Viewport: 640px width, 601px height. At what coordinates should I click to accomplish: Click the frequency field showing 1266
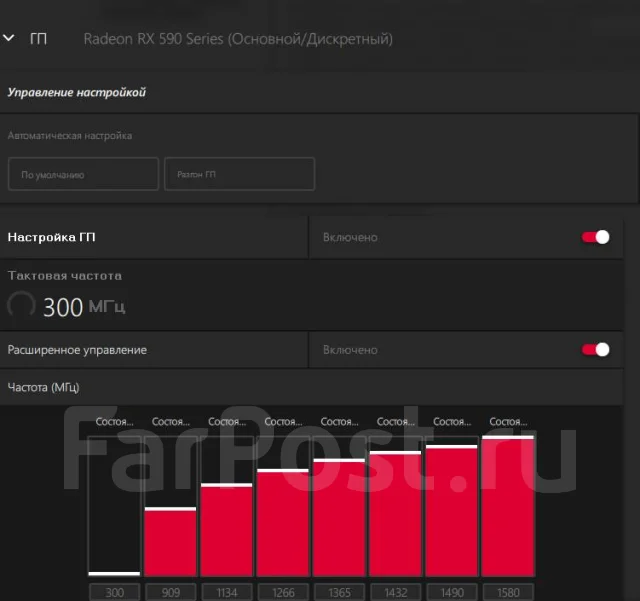pyautogui.click(x=283, y=592)
